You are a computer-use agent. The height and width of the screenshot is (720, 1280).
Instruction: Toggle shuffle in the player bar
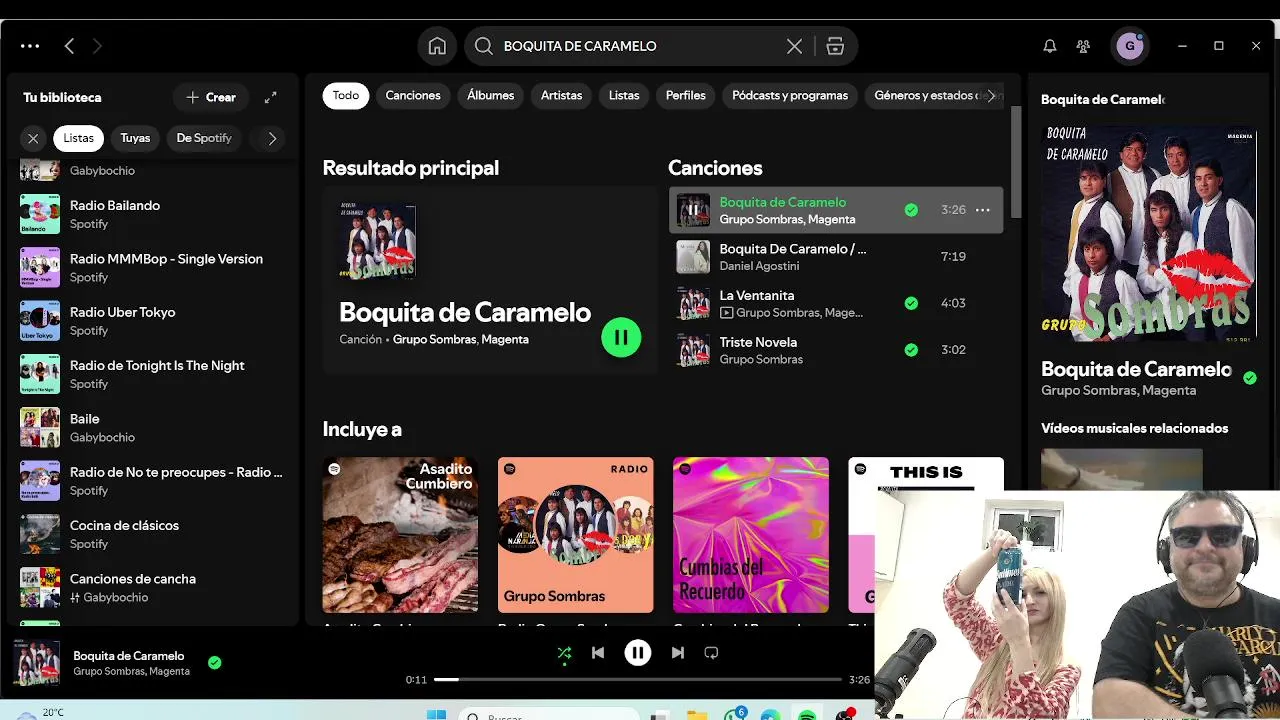(x=564, y=653)
